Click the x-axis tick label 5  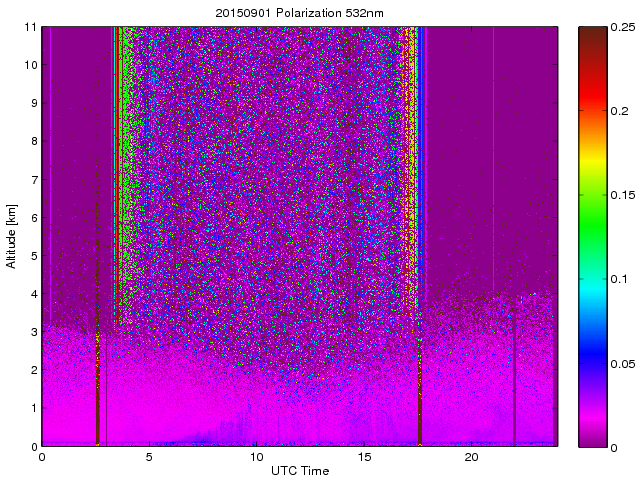(x=149, y=457)
